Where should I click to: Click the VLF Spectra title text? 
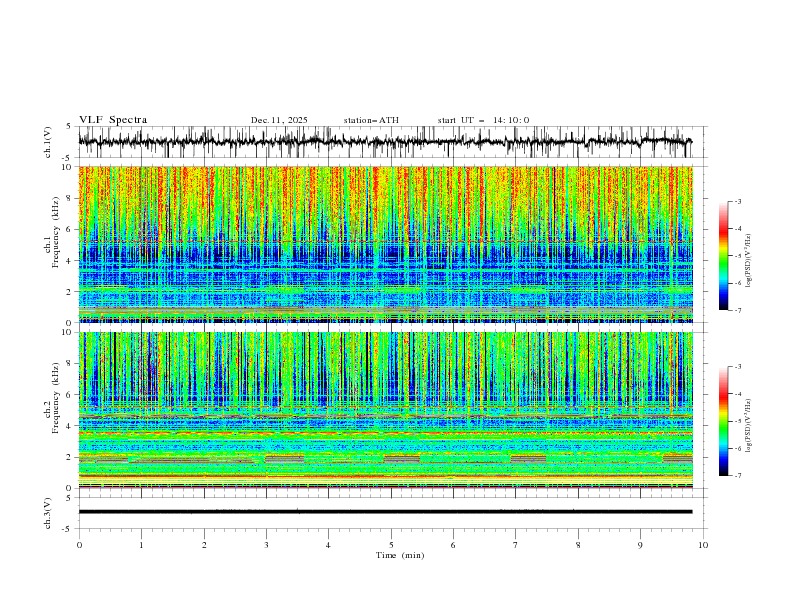click(x=113, y=120)
